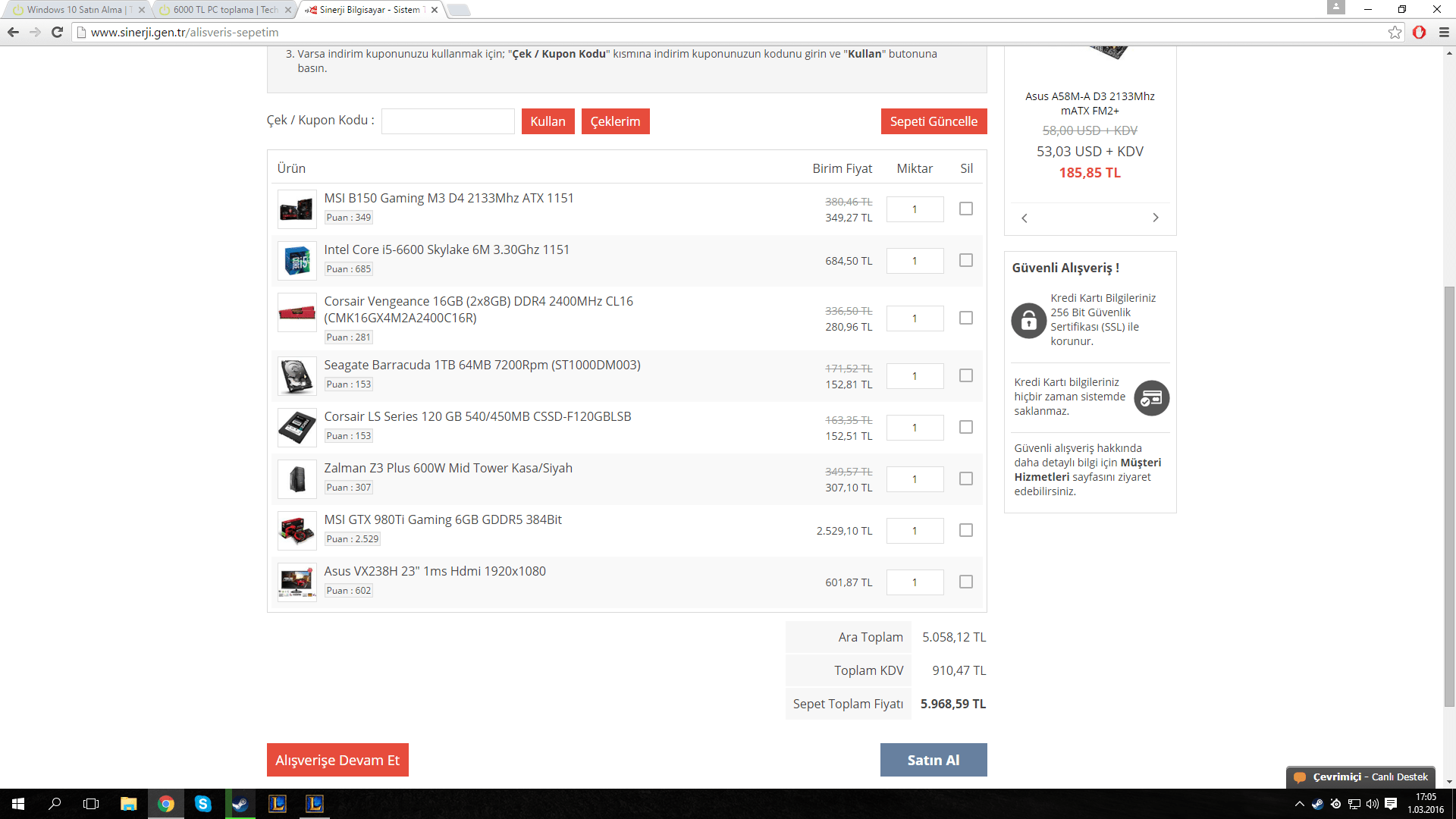Open the Chrome menu hamburger icon
The height and width of the screenshot is (819, 1456).
(x=1444, y=32)
